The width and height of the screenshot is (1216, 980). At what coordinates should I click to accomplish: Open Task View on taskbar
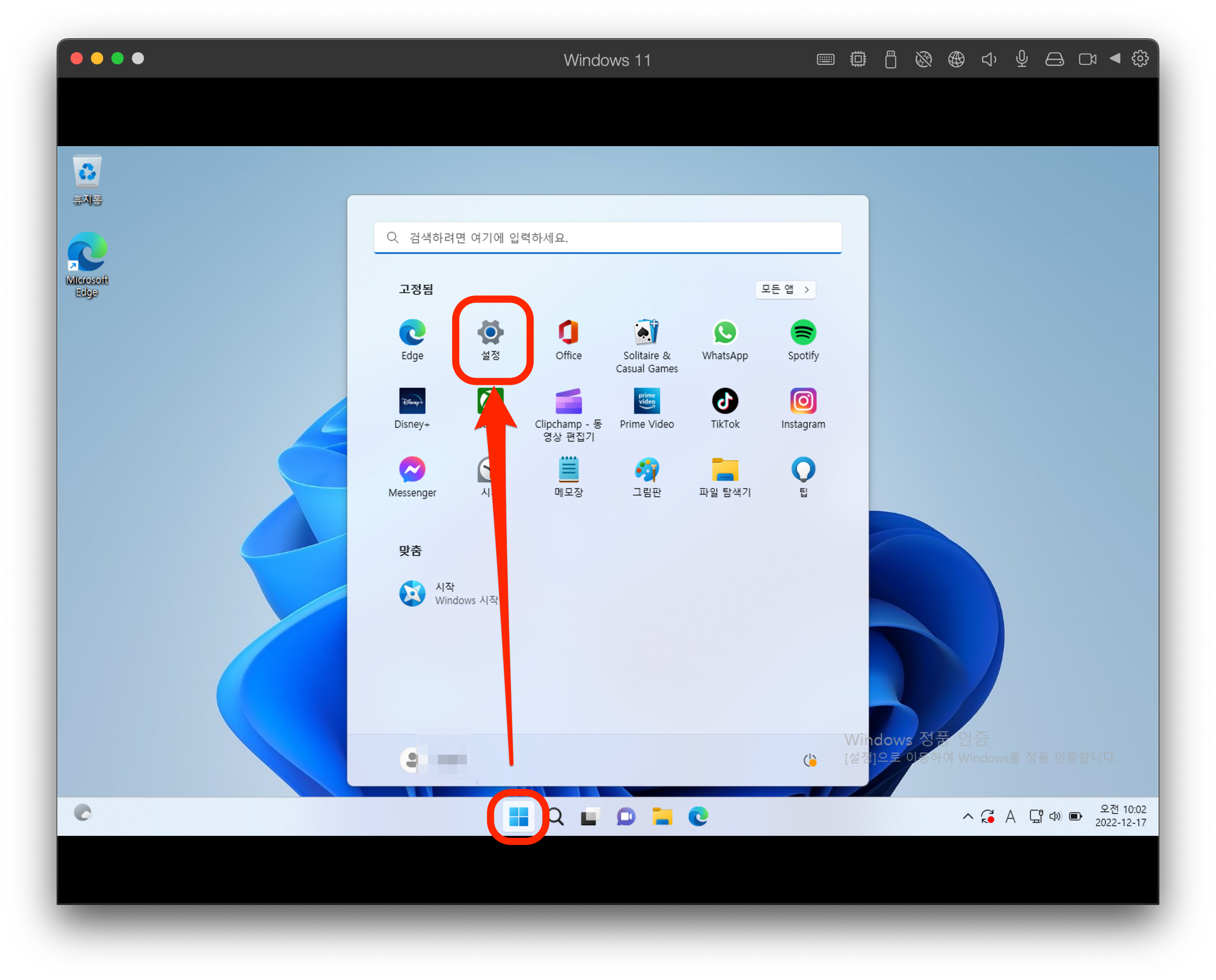click(x=590, y=816)
